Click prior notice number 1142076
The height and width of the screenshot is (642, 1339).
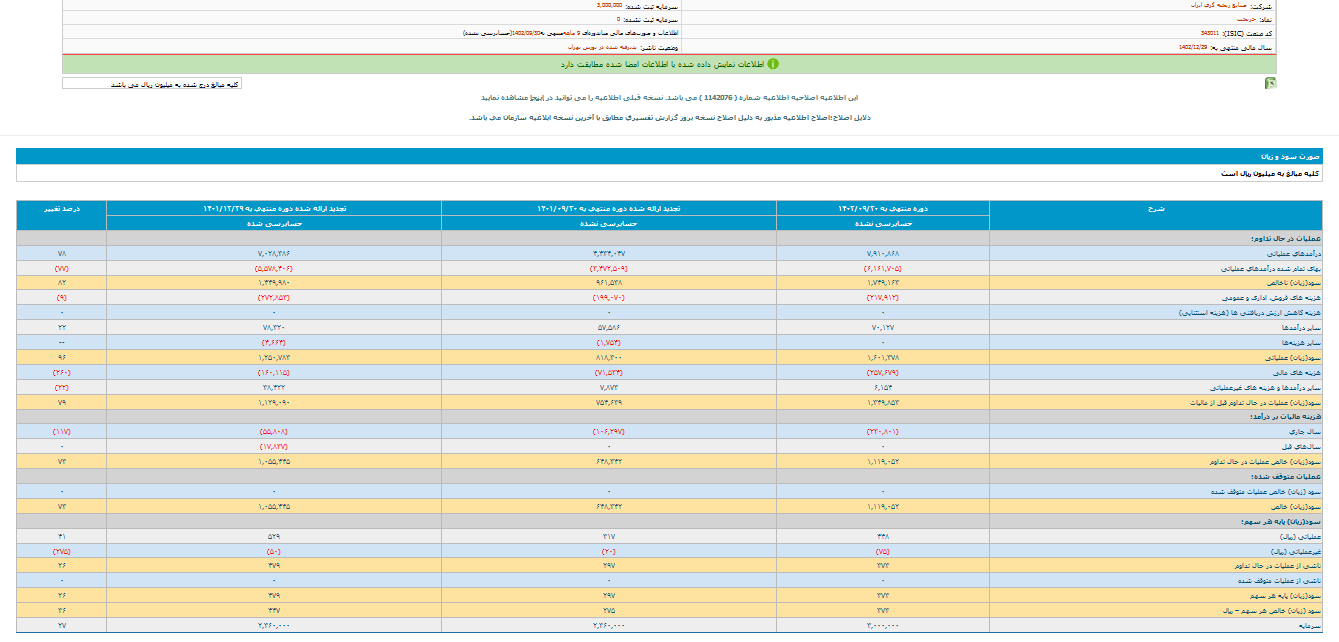(715, 98)
